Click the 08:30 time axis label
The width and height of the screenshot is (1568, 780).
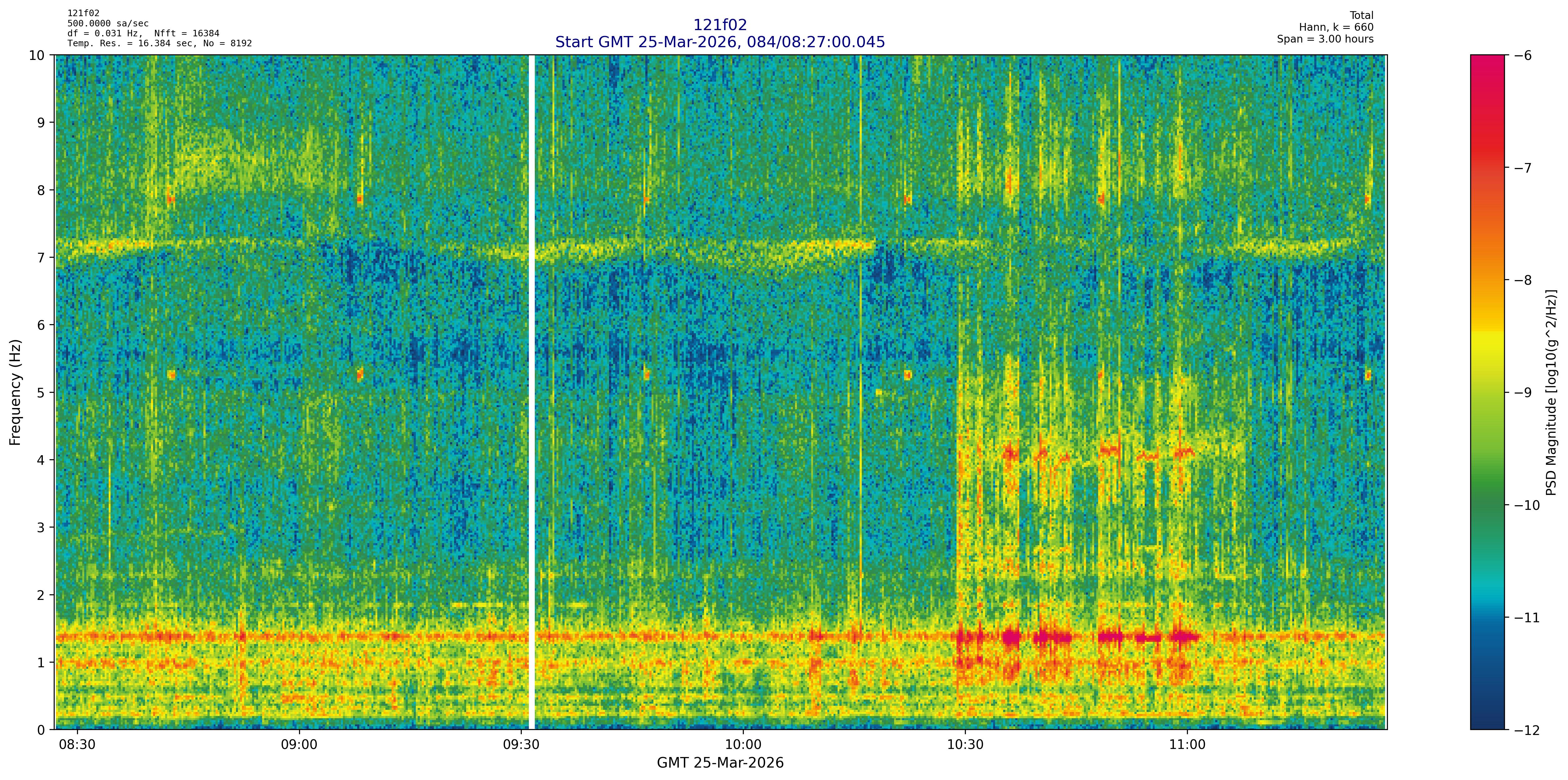click(77, 745)
